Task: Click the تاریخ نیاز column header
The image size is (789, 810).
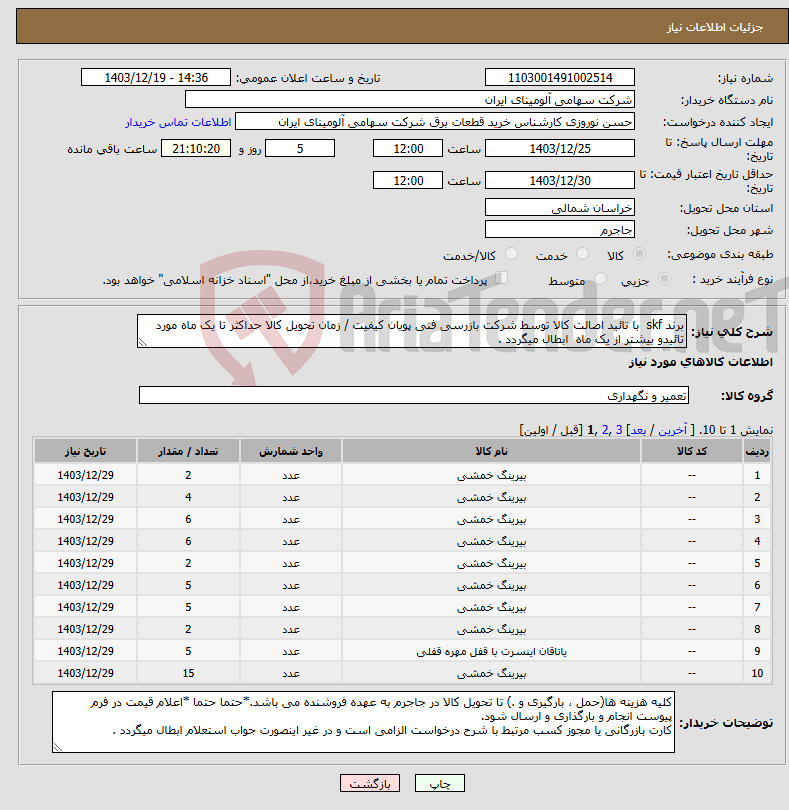Action: [85, 451]
